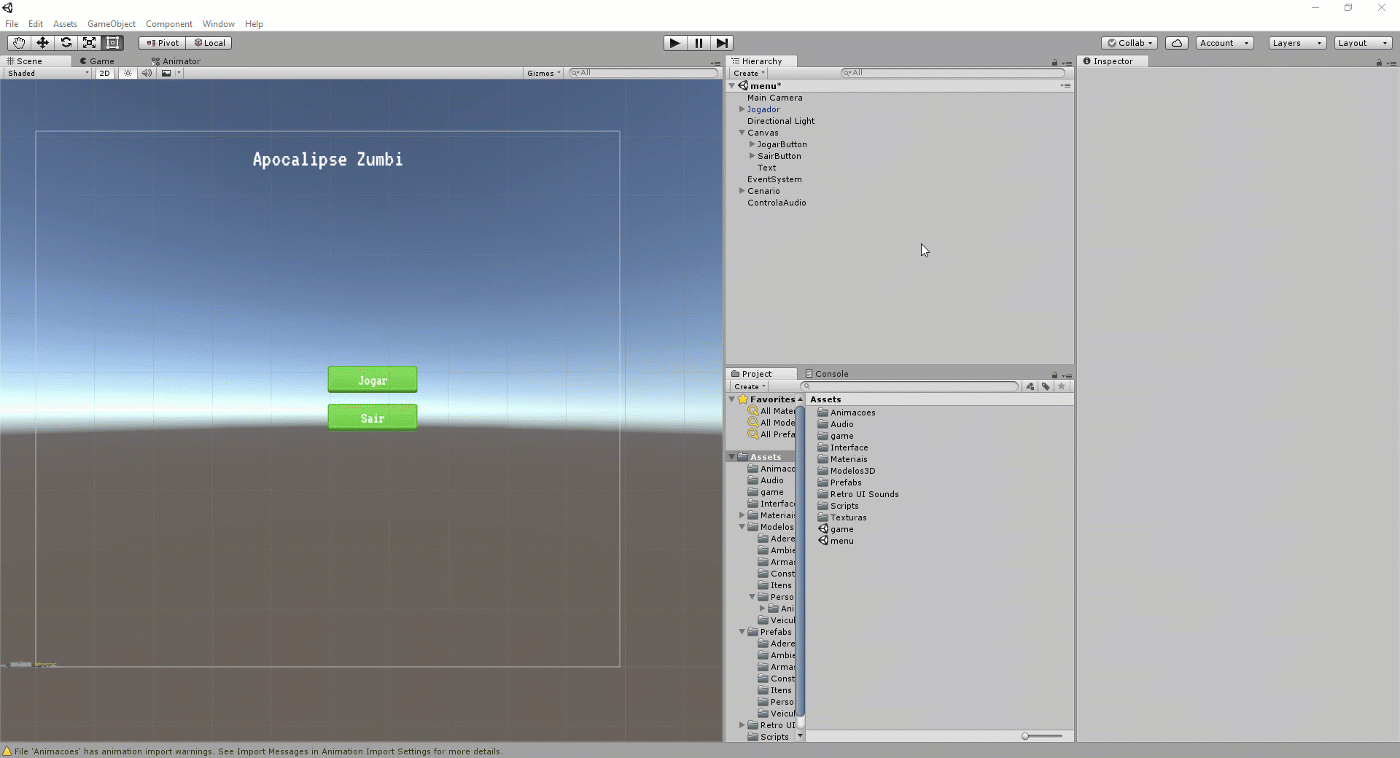Click the Step forward playback icon
Image resolution: width=1400 pixels, height=758 pixels.
point(722,43)
